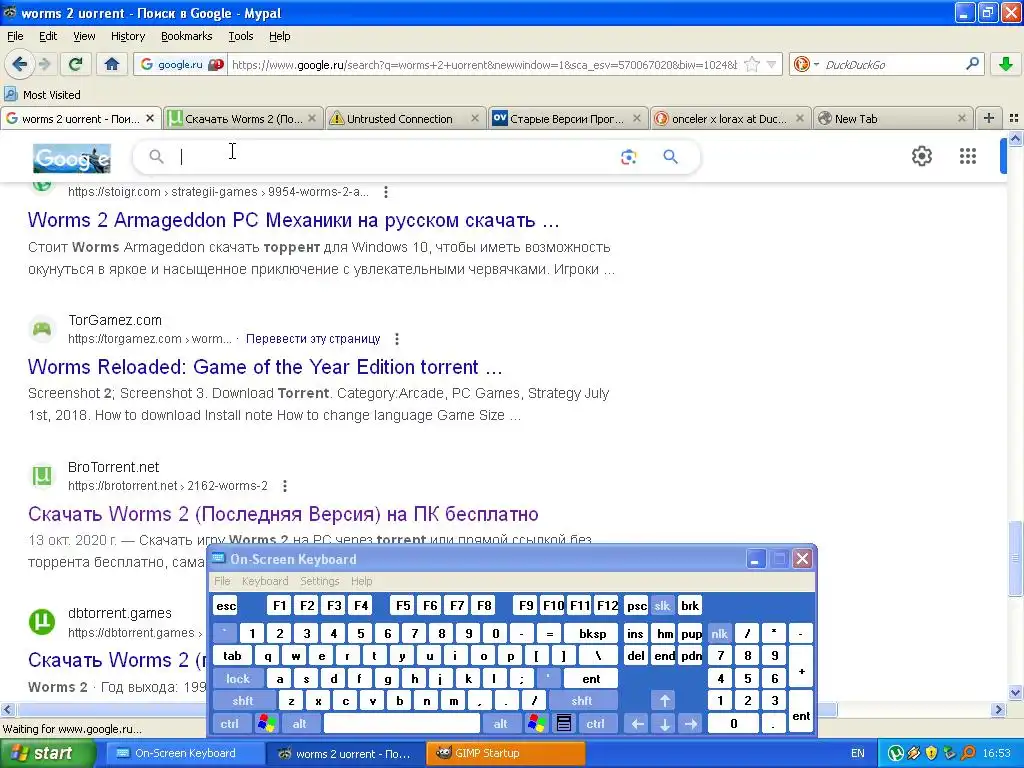Click the Google logo doodle
The width and height of the screenshot is (1024, 768).
click(72, 158)
